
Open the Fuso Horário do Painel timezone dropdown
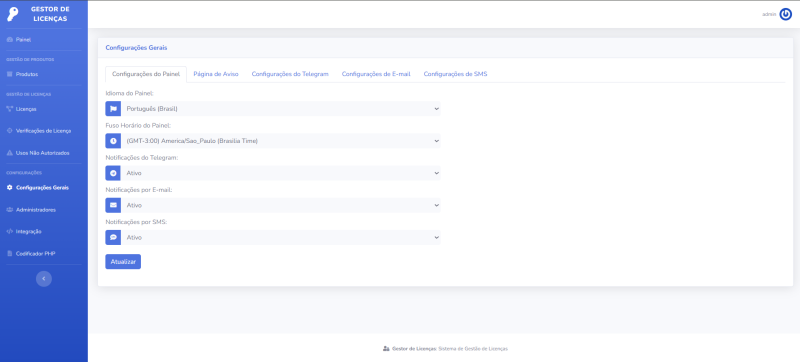(281, 141)
